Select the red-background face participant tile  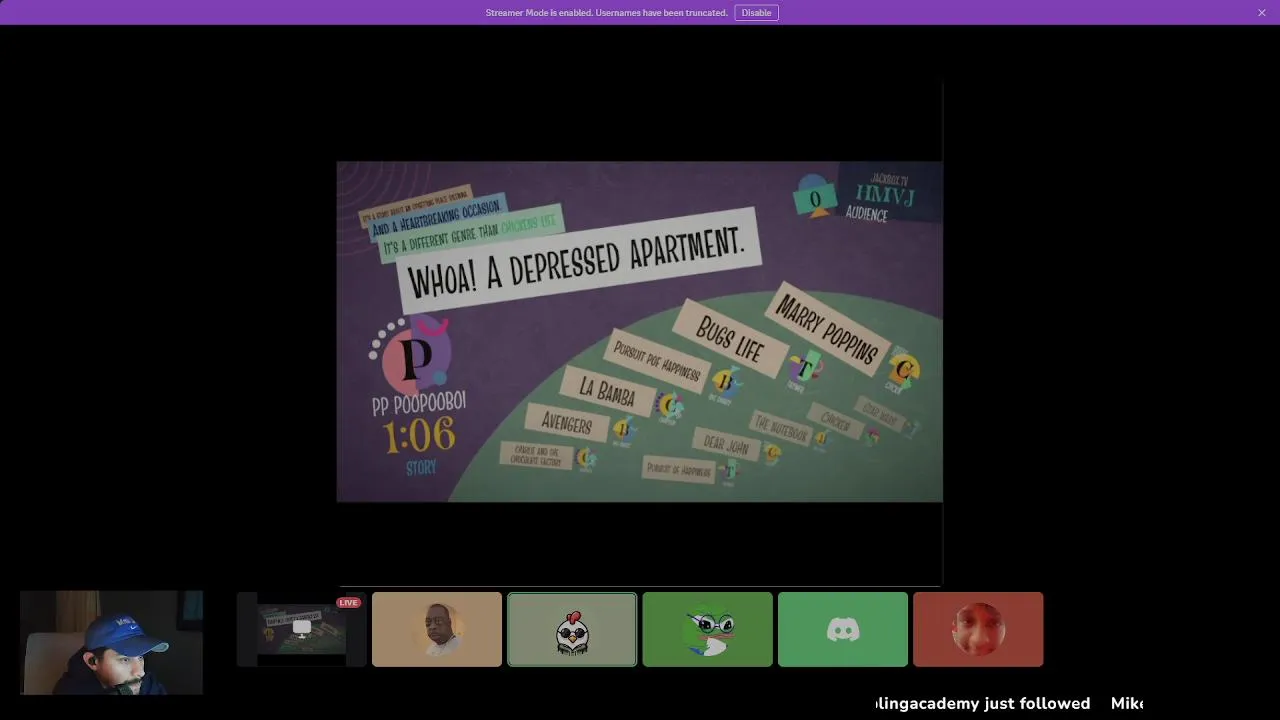(978, 629)
